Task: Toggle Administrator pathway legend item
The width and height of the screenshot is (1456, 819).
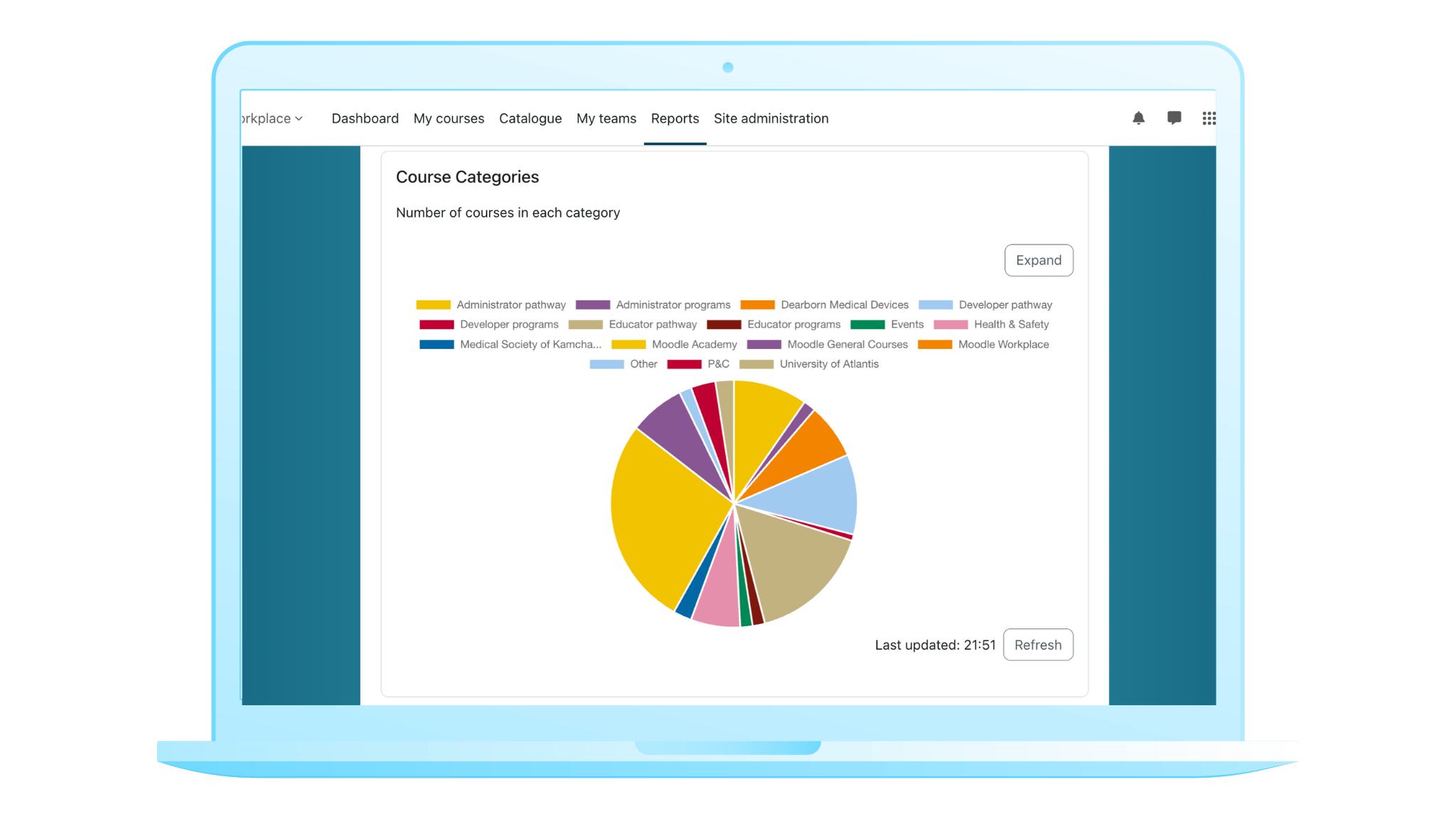Action: 510,305
